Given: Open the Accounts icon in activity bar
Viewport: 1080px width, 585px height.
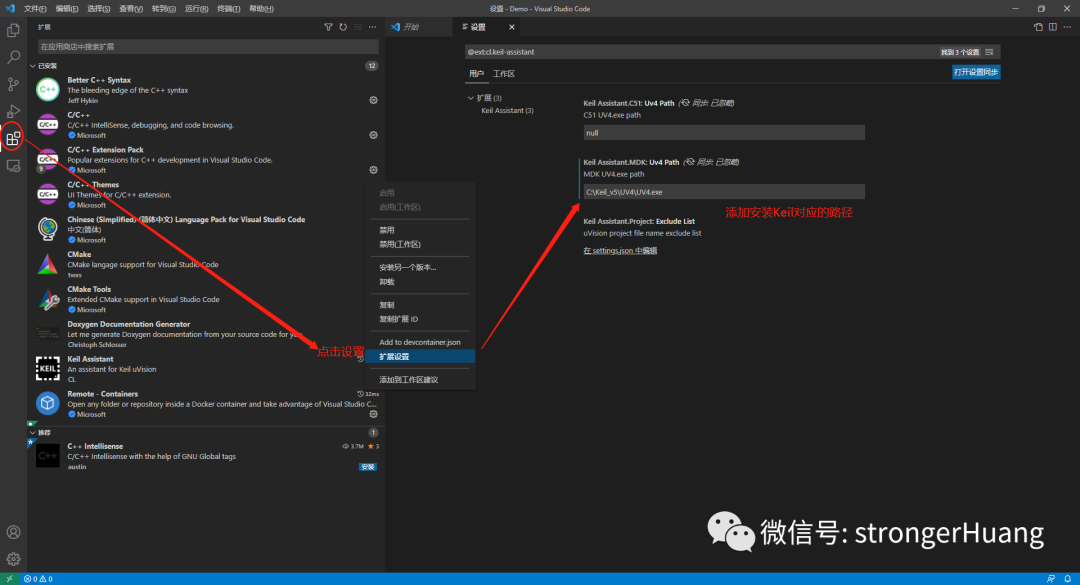Looking at the screenshot, I should [13, 533].
